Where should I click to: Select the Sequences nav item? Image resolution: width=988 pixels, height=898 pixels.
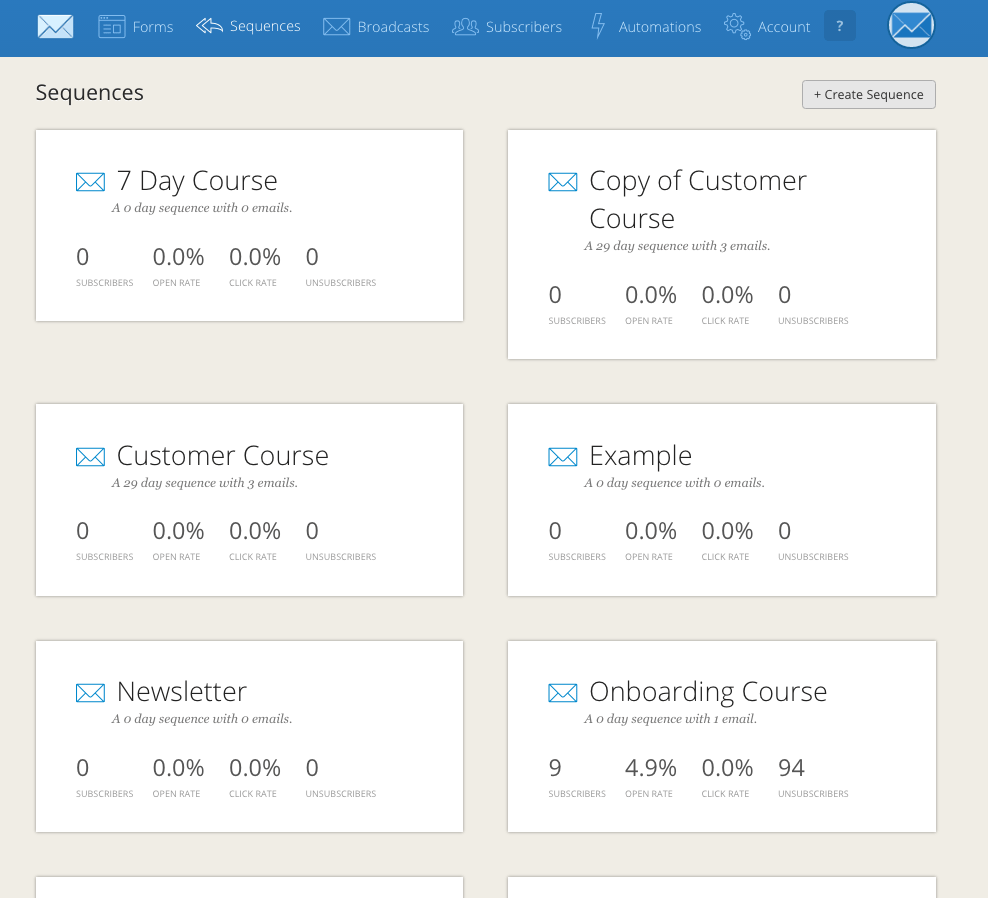(249, 26)
